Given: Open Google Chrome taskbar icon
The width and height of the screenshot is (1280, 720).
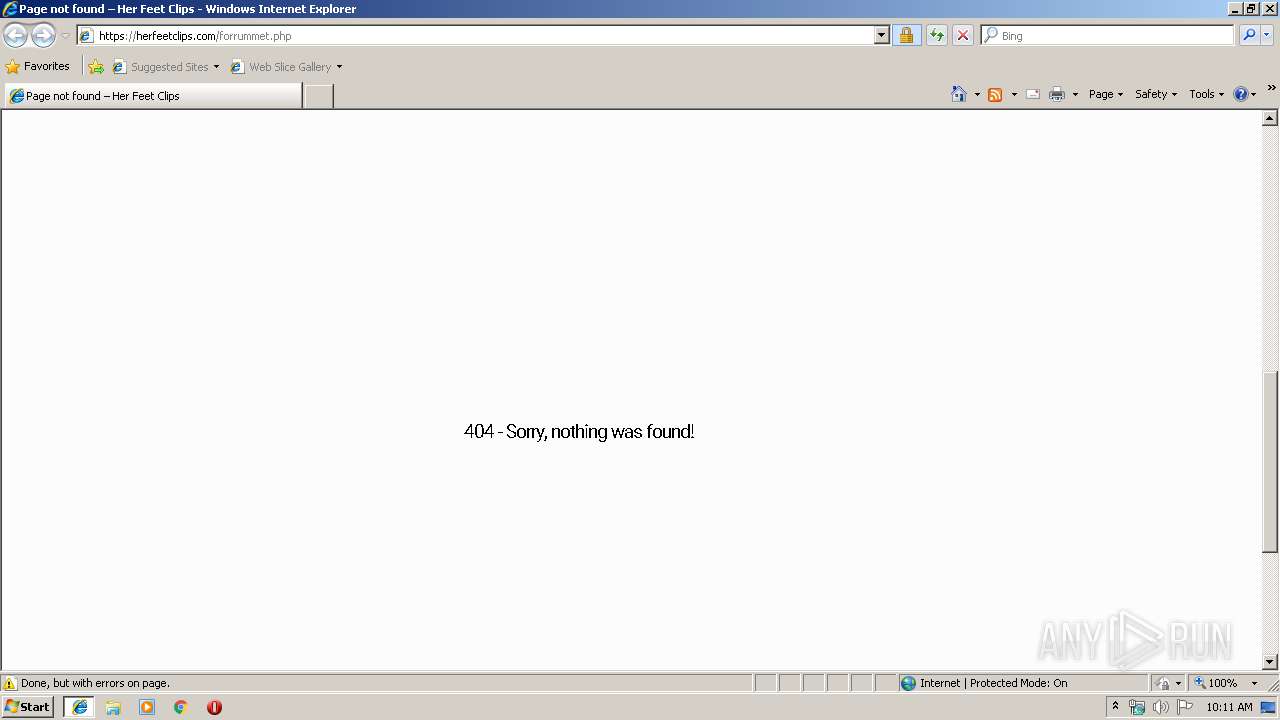Looking at the screenshot, I should tap(181, 707).
